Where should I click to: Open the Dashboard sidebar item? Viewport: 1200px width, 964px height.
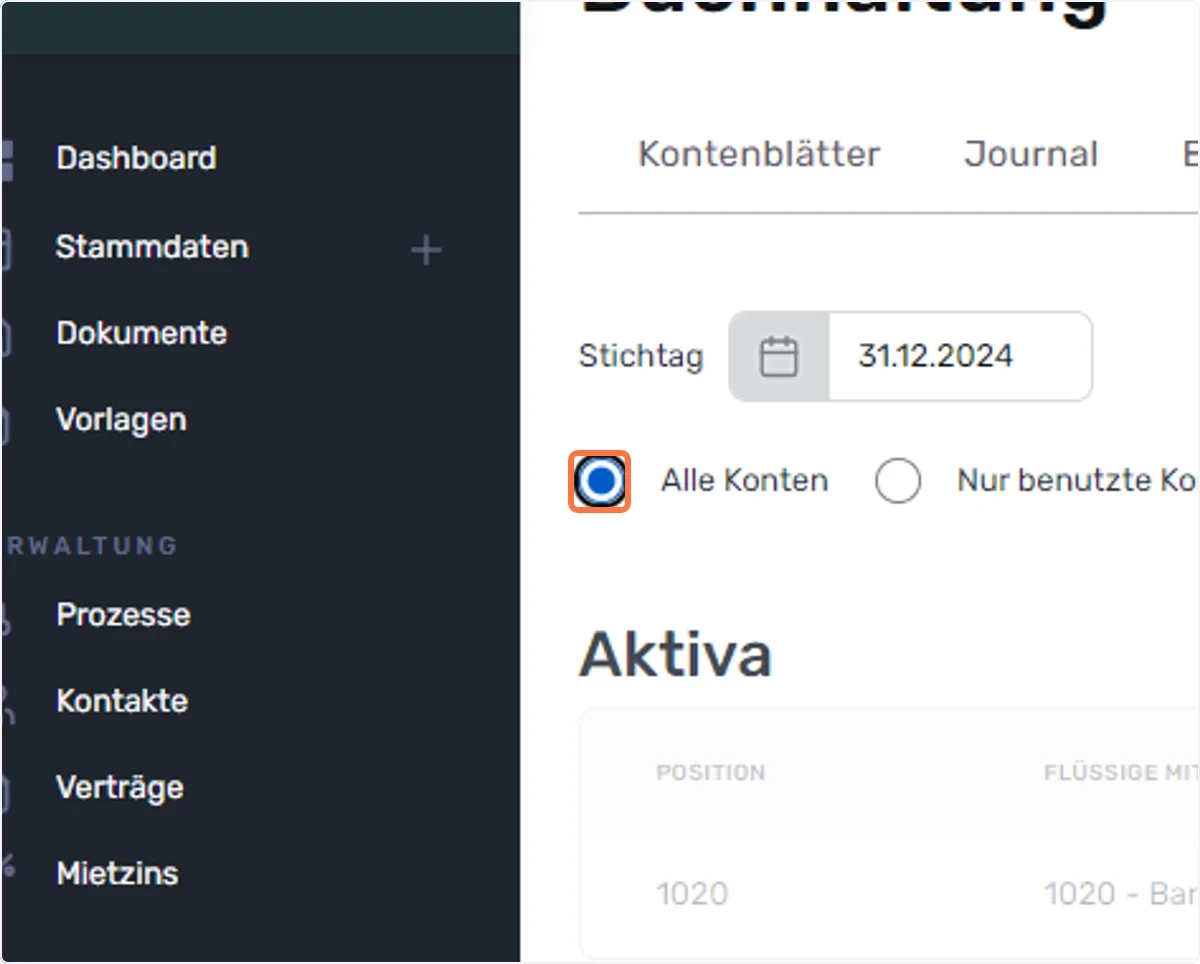pos(136,158)
